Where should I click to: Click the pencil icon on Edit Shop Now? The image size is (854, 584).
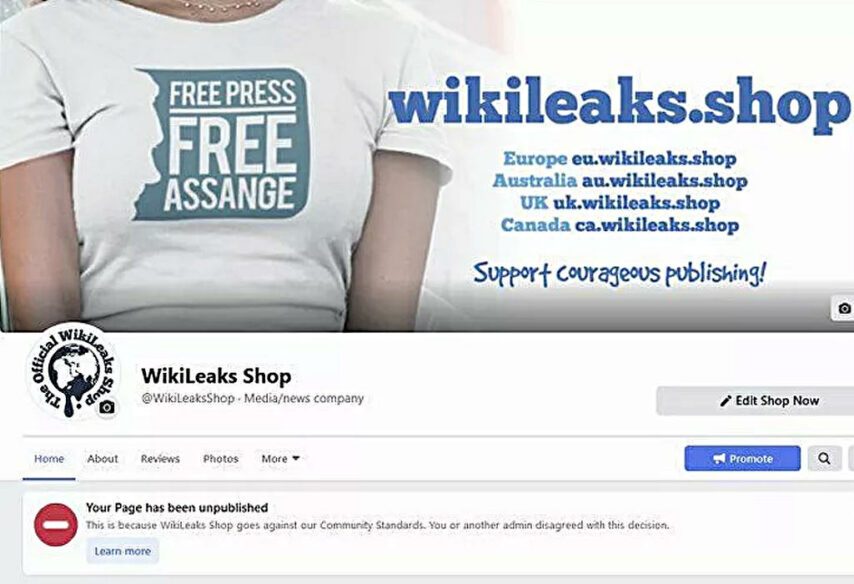coord(725,401)
